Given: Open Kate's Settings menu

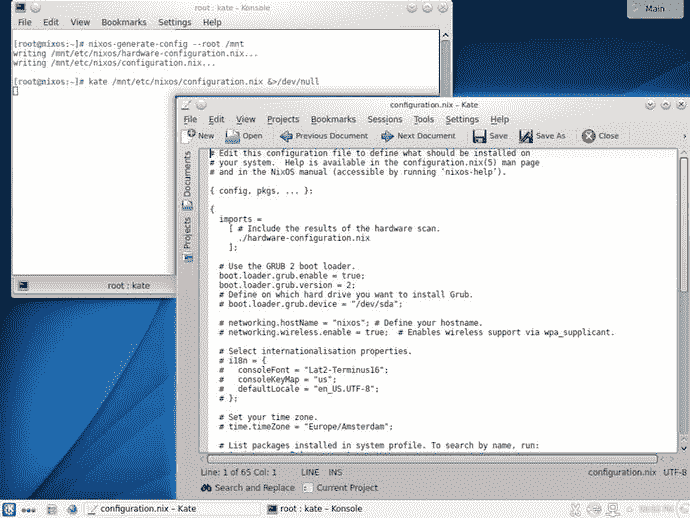Looking at the screenshot, I should pos(462,119).
